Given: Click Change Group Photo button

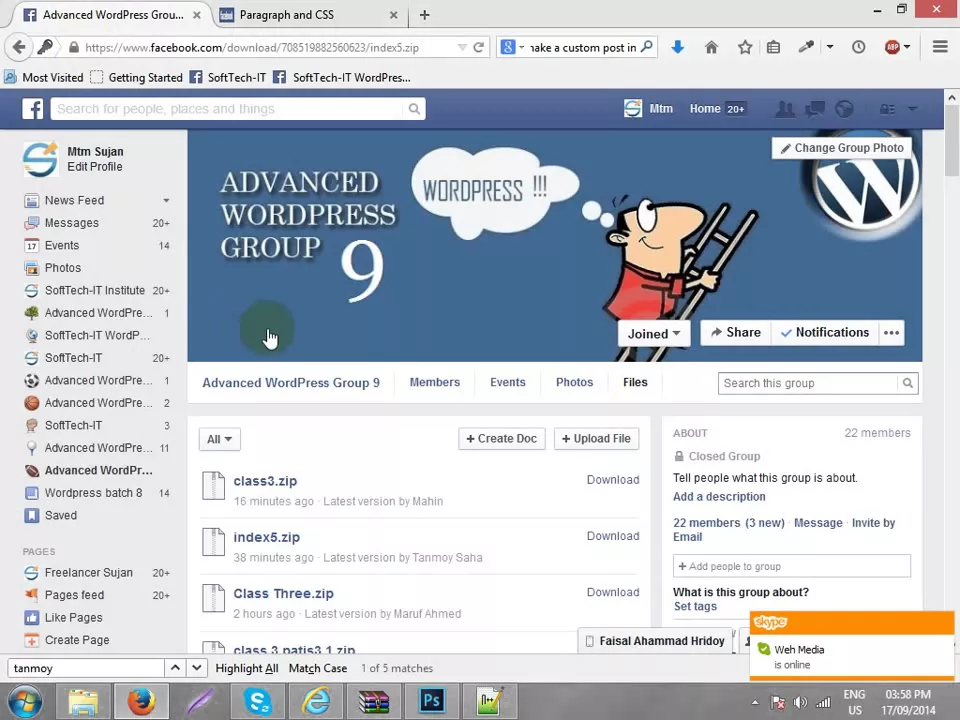Looking at the screenshot, I should 842,148.
